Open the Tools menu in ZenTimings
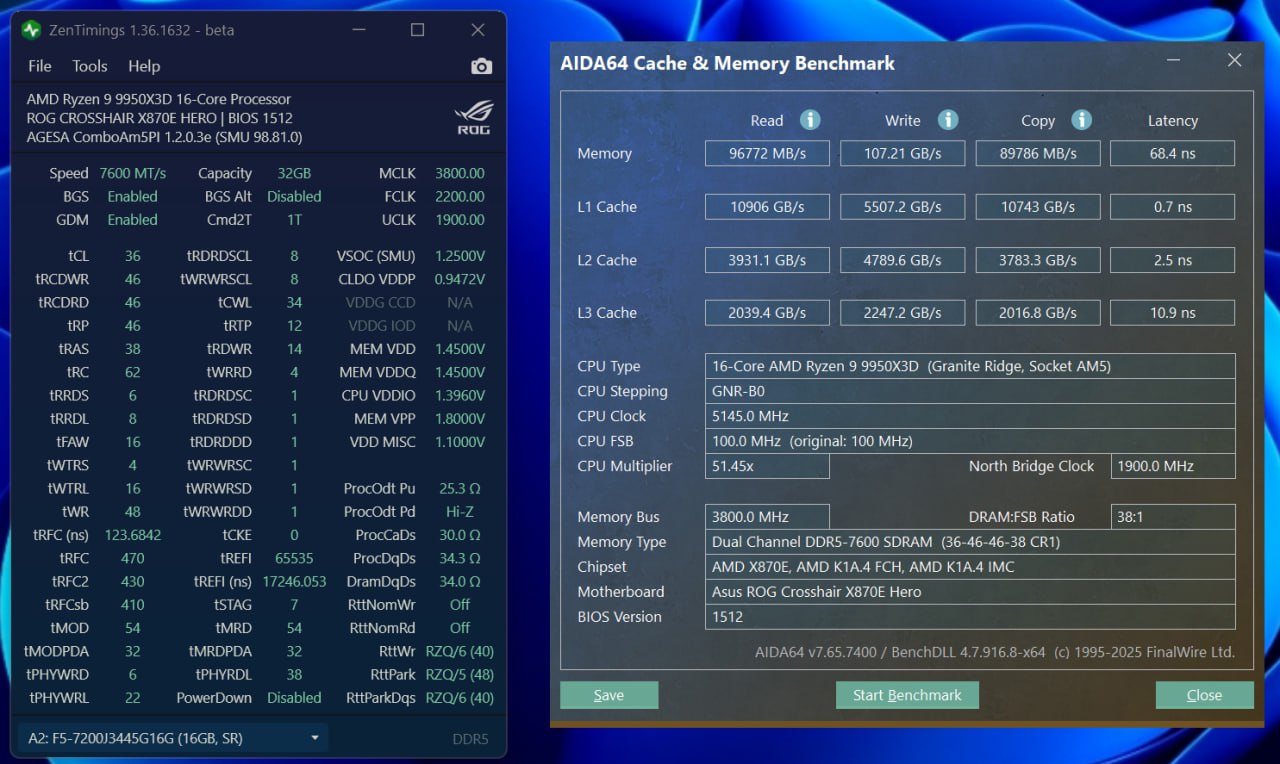 (90, 66)
